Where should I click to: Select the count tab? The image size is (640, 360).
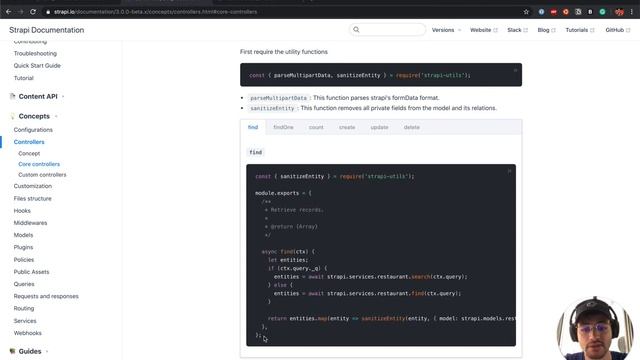tap(316, 127)
